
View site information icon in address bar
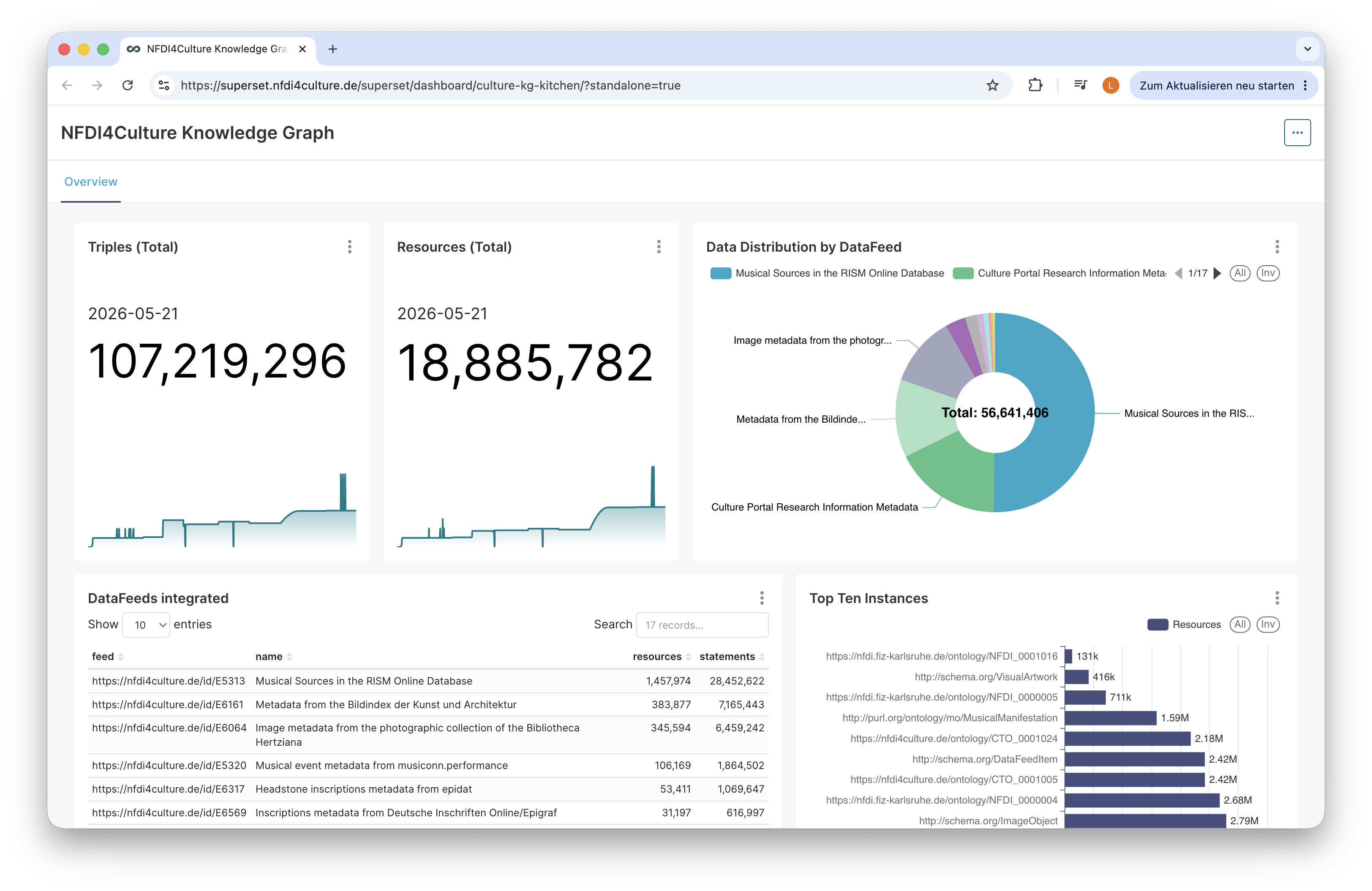click(x=164, y=85)
